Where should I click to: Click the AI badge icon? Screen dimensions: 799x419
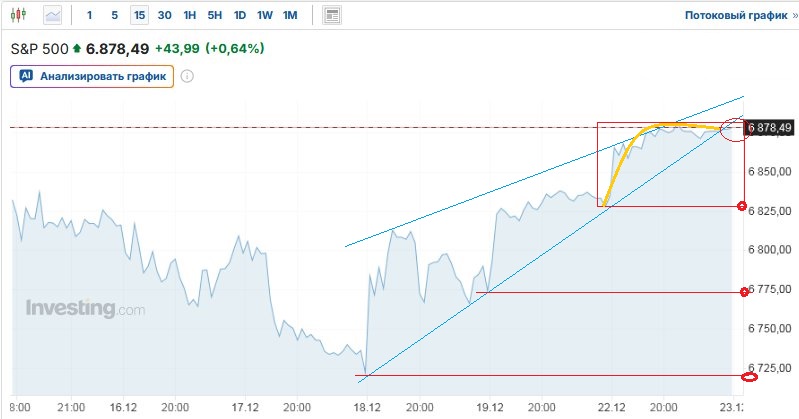[26, 75]
